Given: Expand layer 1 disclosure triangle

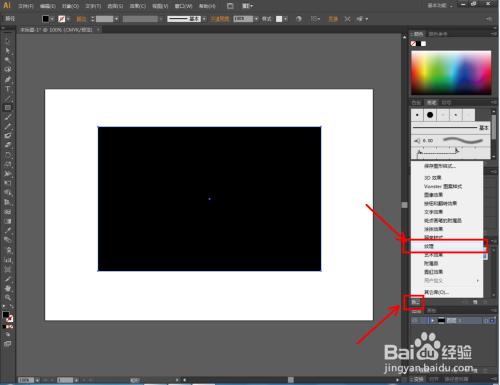Looking at the screenshot, I should (x=432, y=320).
